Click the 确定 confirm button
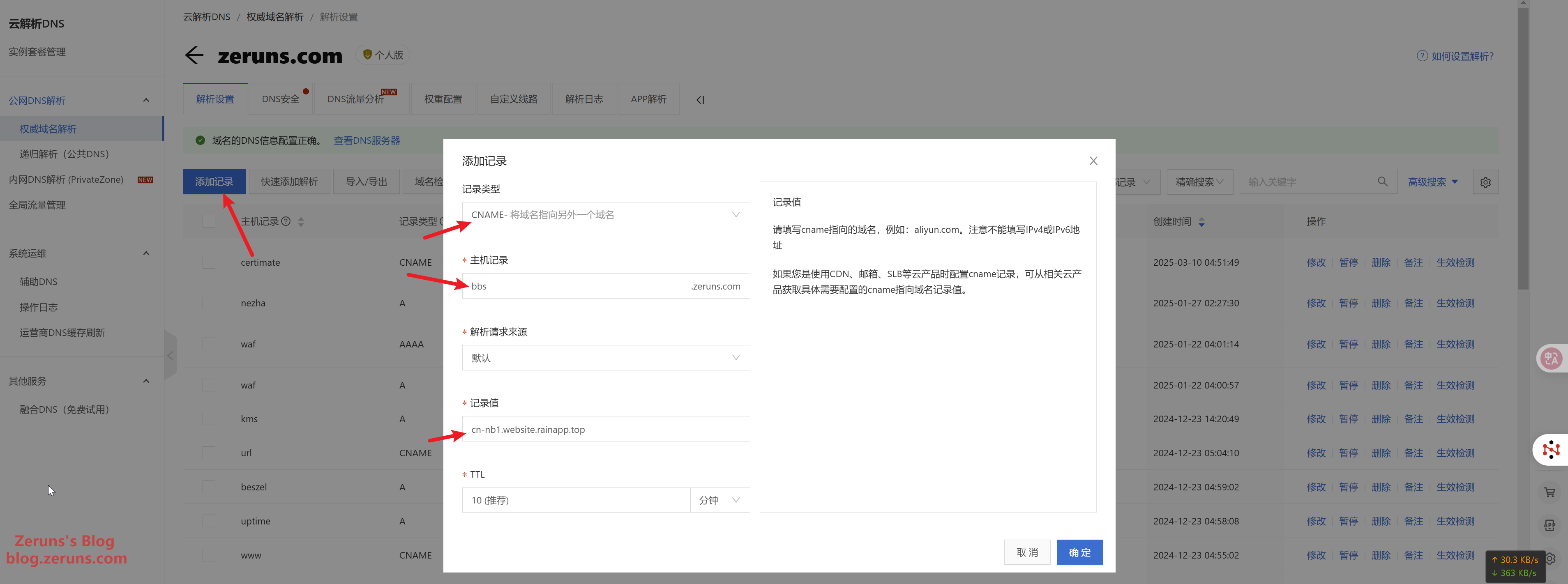This screenshot has height=584, width=1568. point(1079,552)
